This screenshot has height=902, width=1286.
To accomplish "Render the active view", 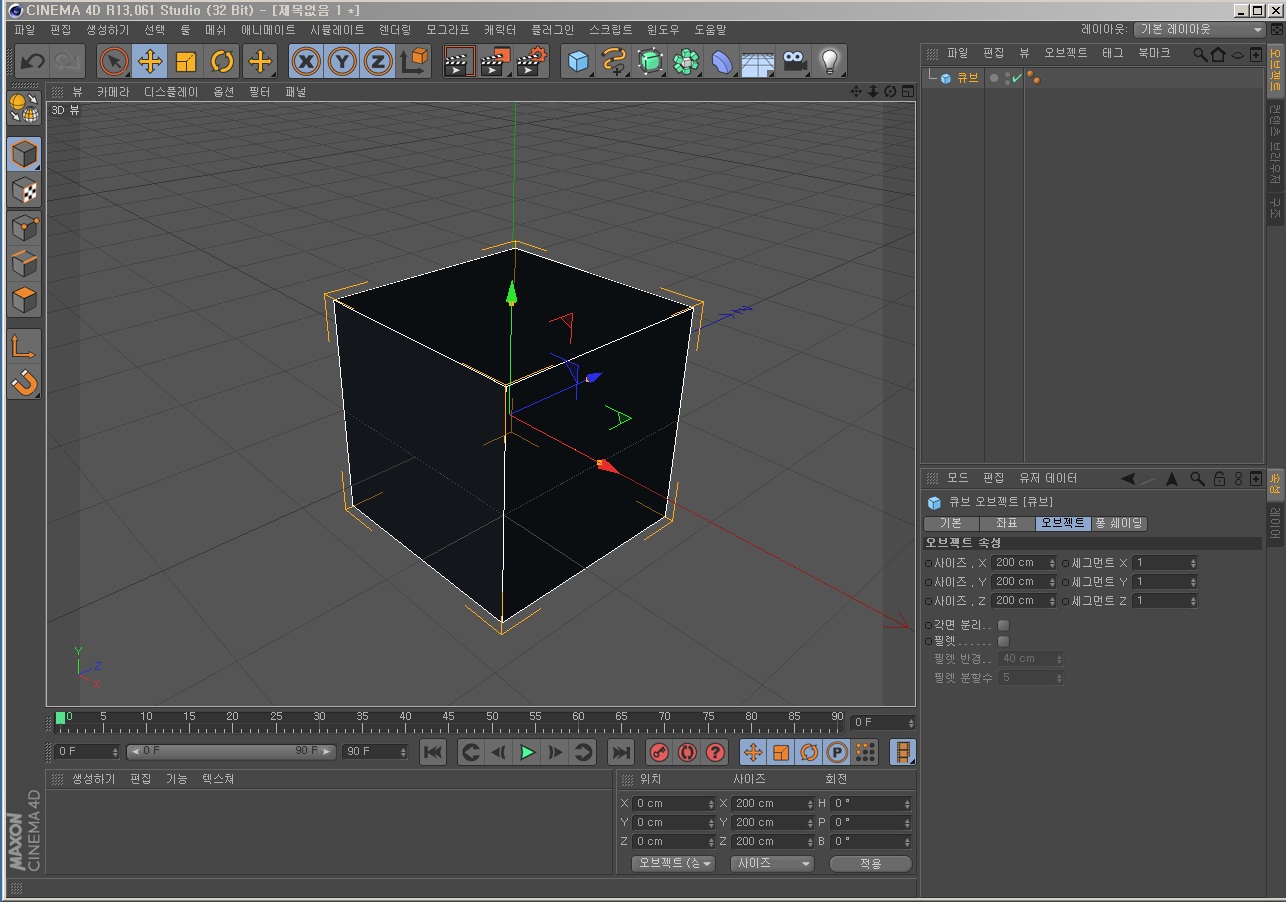I will [x=458, y=62].
